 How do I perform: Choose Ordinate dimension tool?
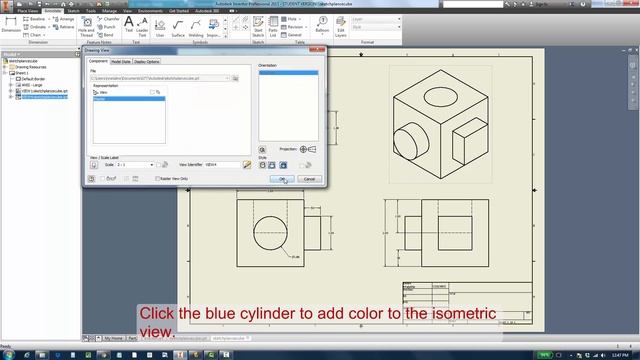point(34,27)
